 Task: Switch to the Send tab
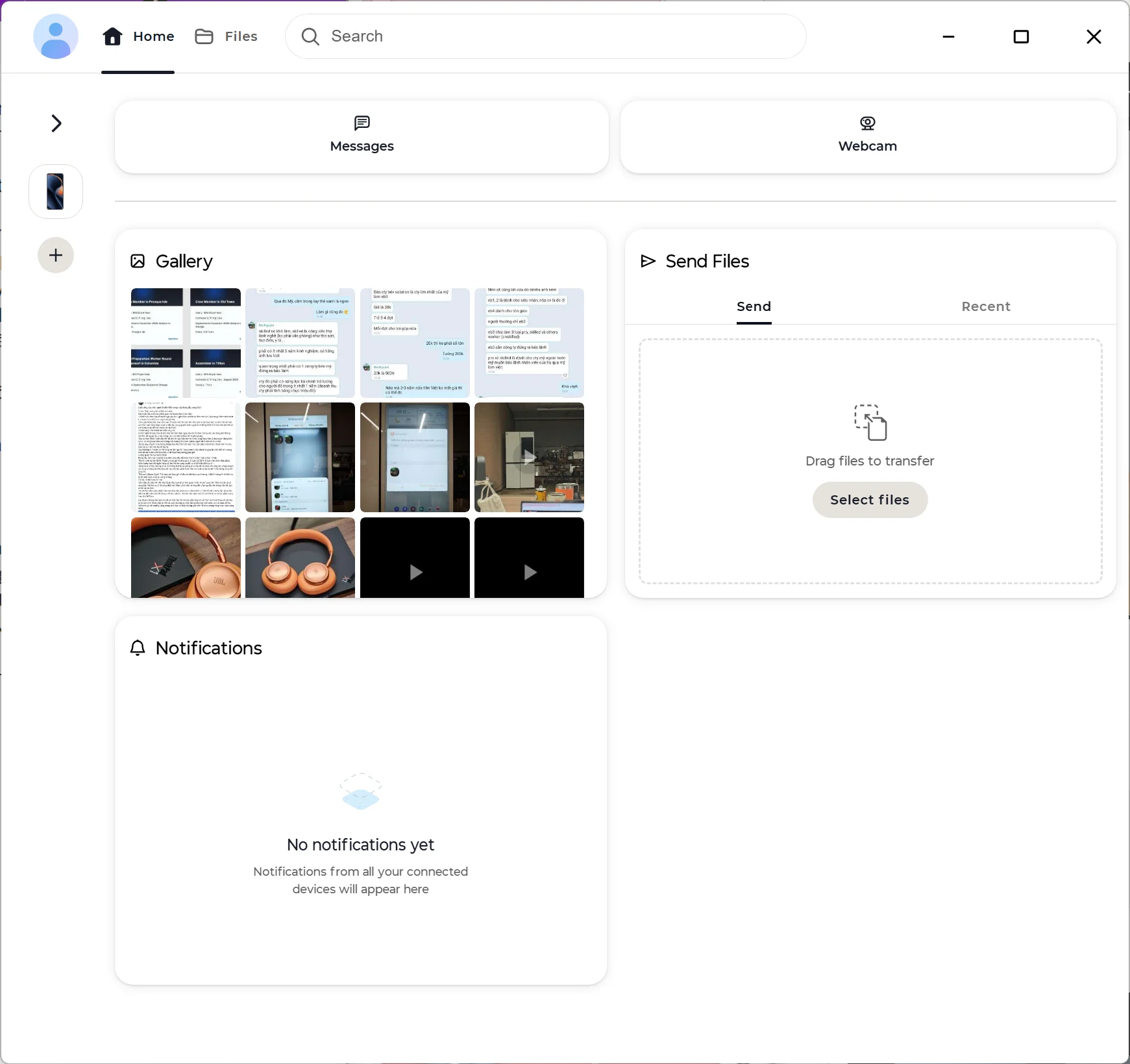click(x=754, y=306)
